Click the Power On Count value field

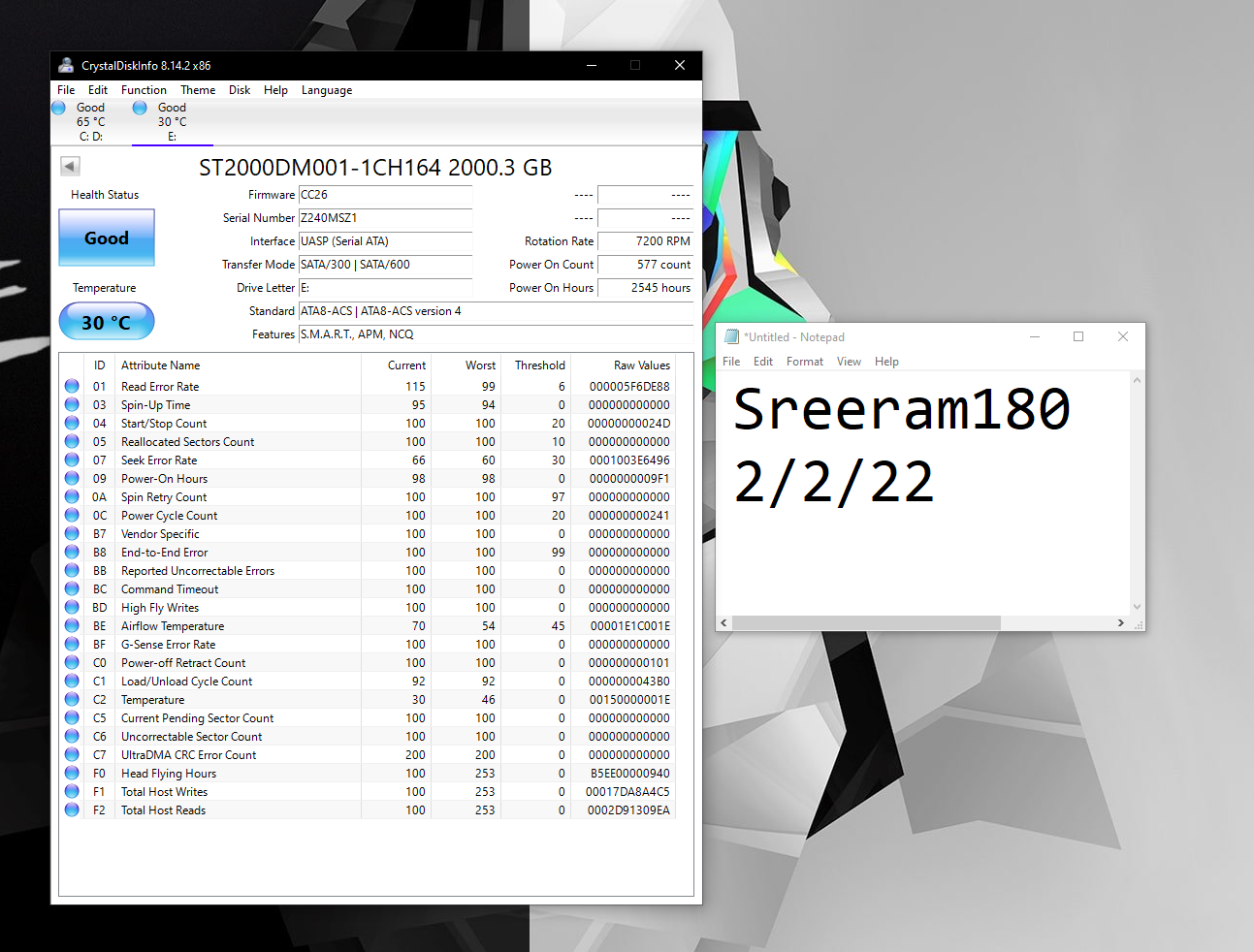pos(646,265)
